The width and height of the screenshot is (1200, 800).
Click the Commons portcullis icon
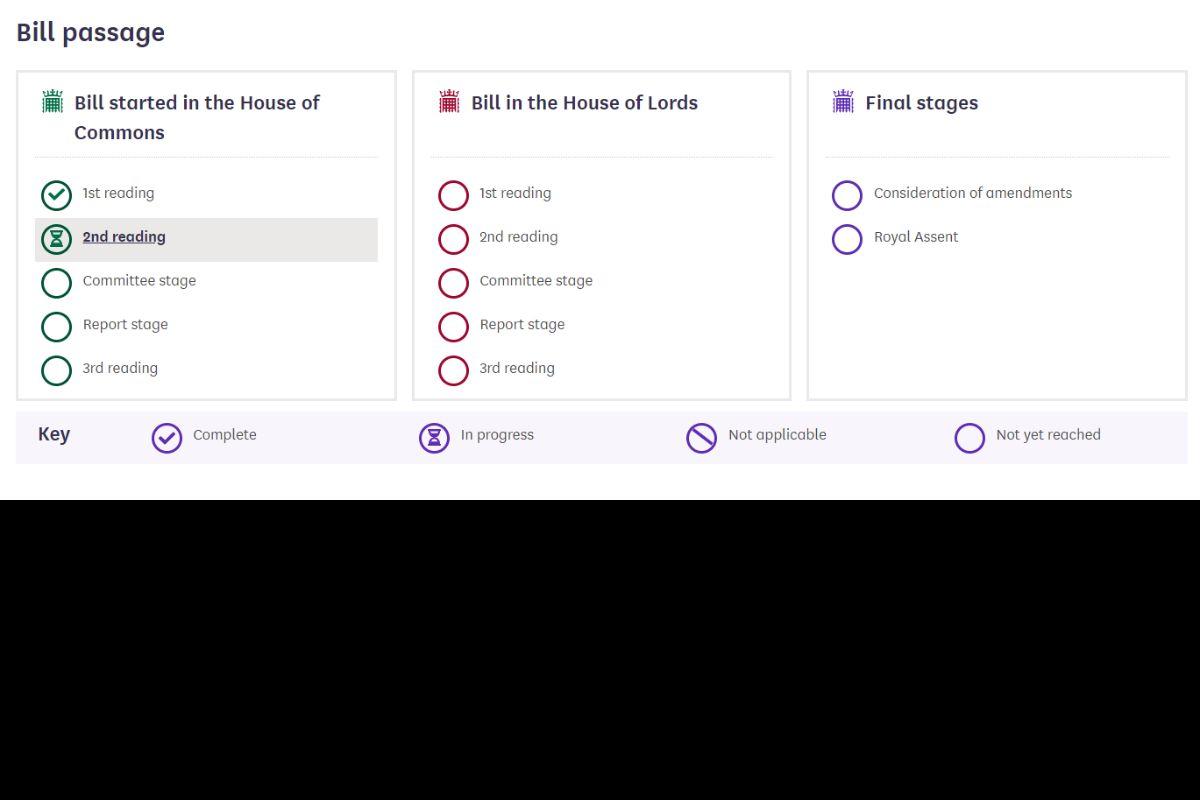[52, 102]
